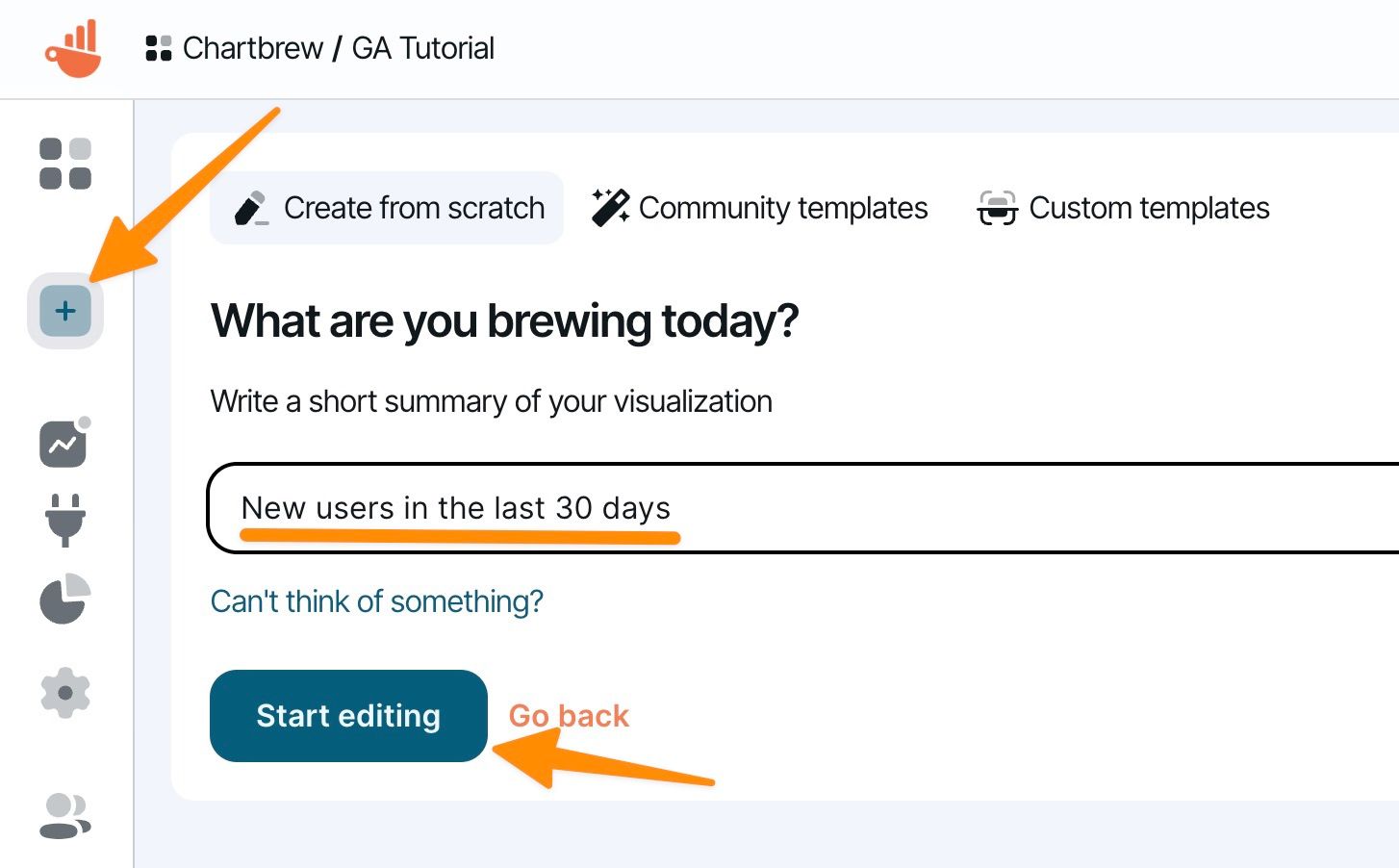Select the Create from scratch tab

pos(387,208)
